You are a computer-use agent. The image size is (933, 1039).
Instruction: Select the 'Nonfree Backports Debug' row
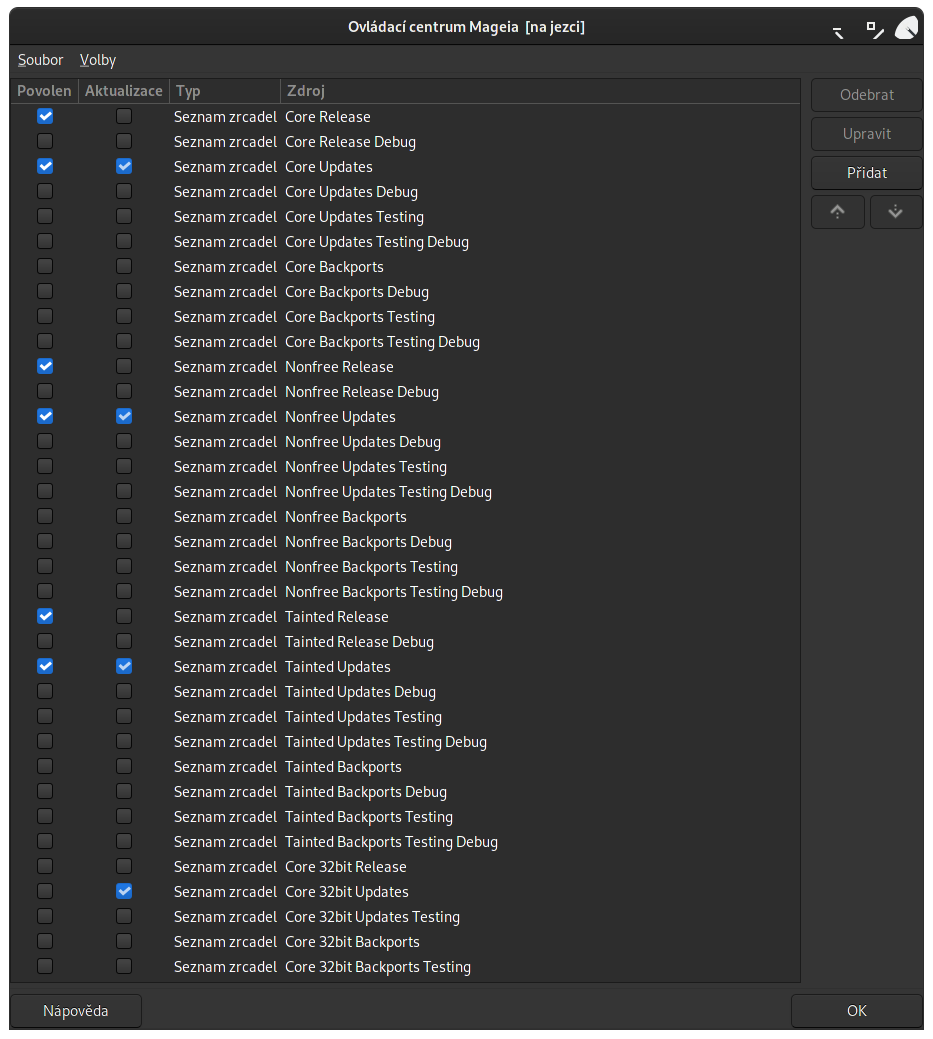point(406,541)
